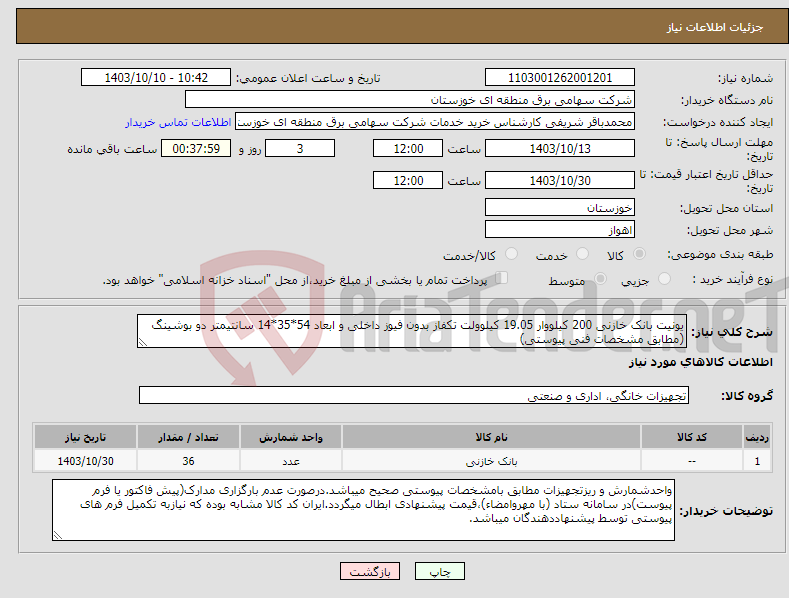The image size is (789, 598).
Task: Click the quantity cell showing 36
Action: [x=188, y=461]
